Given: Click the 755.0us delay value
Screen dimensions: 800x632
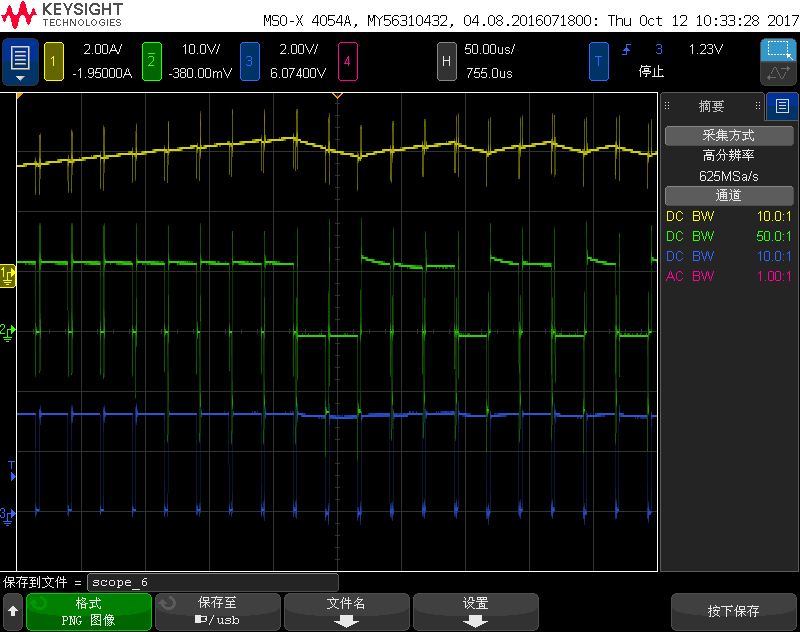Looking at the screenshot, I should pos(489,73).
